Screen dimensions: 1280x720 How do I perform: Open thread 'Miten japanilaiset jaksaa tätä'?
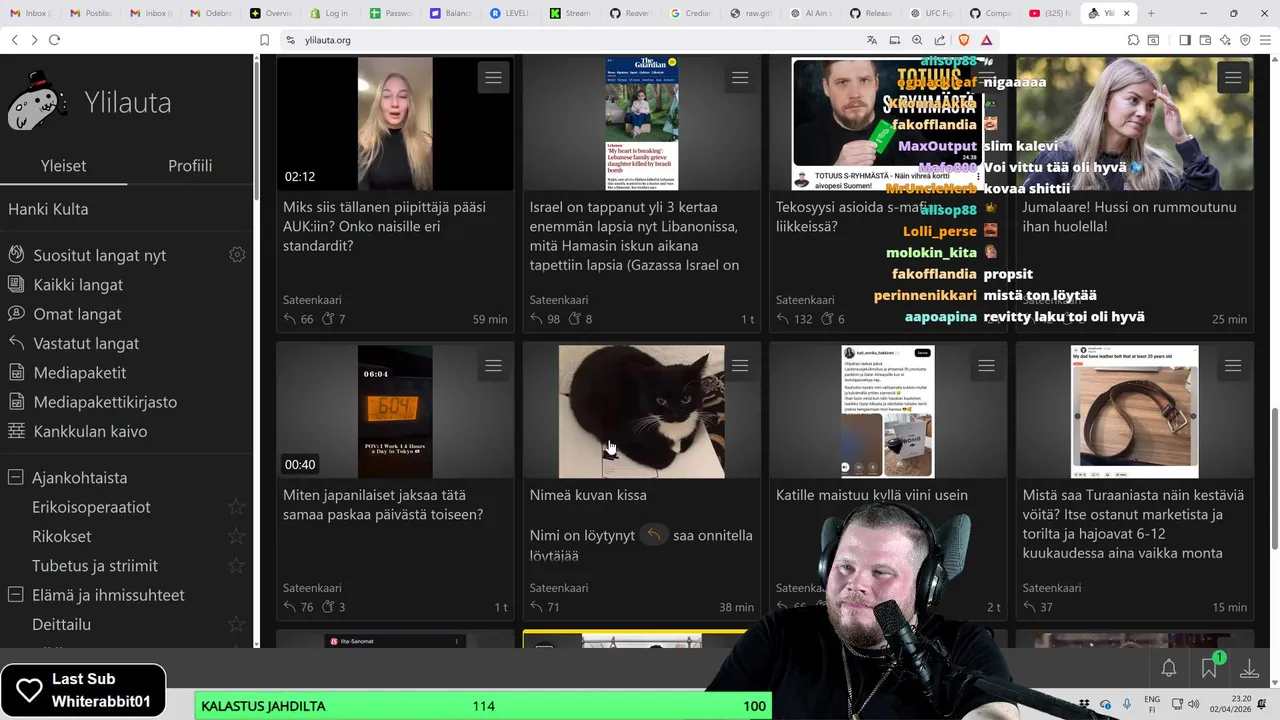tap(383, 505)
